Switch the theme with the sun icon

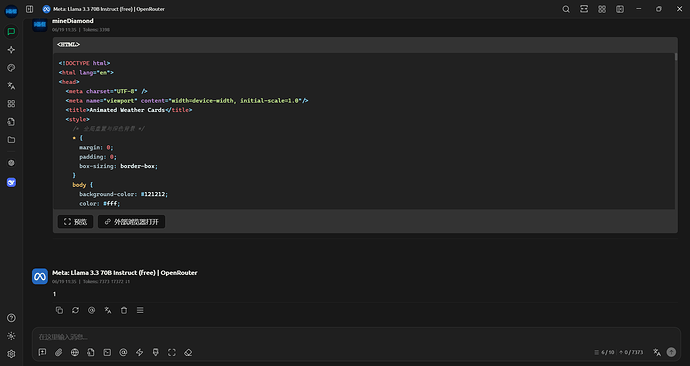point(11,336)
